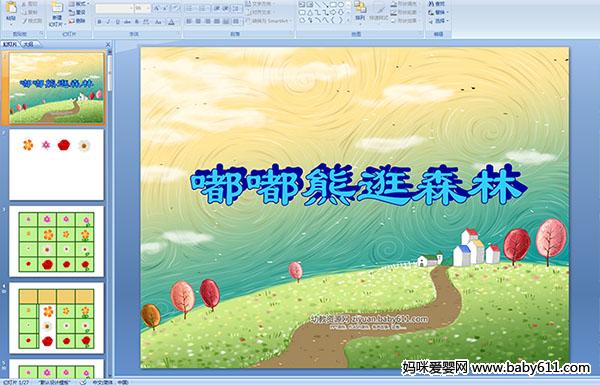This screenshot has width=600, height=385.
Task: Toggle underline formatting
Action: (x=117, y=22)
